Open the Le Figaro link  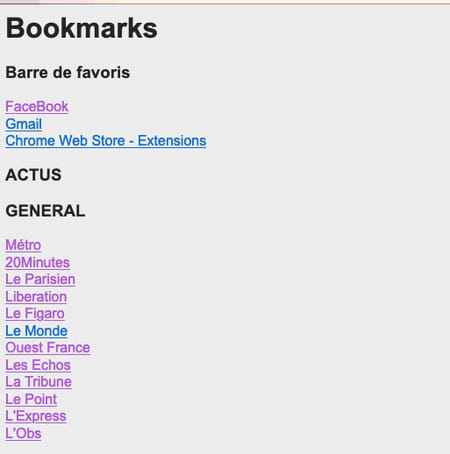point(35,314)
